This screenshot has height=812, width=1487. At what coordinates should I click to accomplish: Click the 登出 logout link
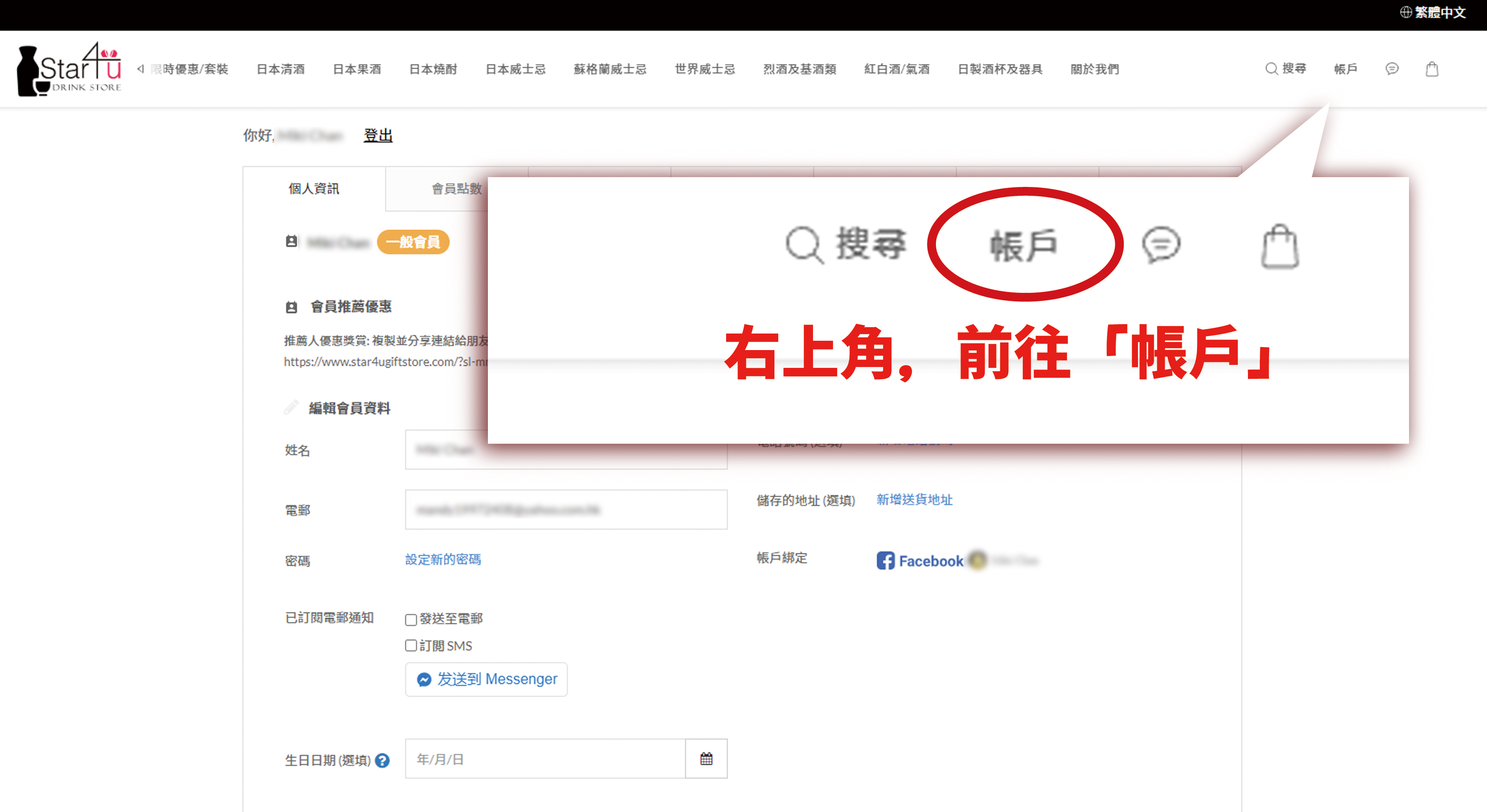pyautogui.click(x=378, y=135)
